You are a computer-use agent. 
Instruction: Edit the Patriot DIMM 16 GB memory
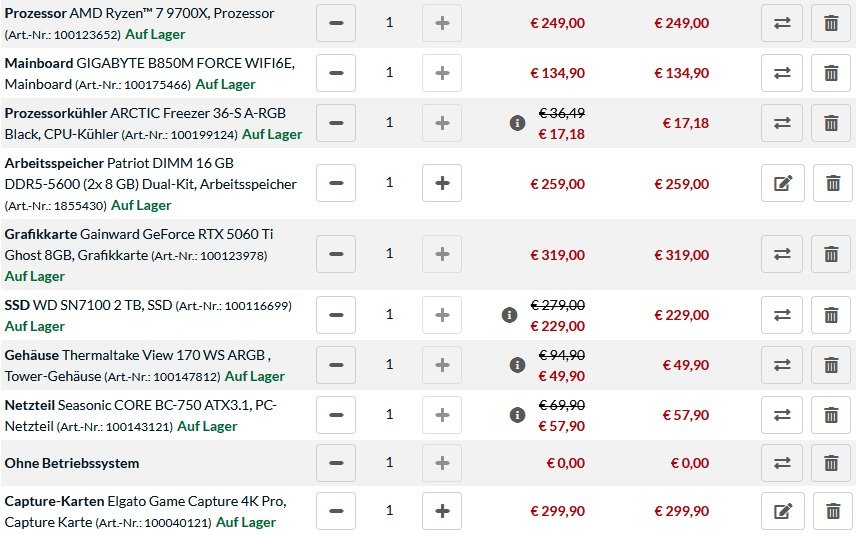(782, 183)
